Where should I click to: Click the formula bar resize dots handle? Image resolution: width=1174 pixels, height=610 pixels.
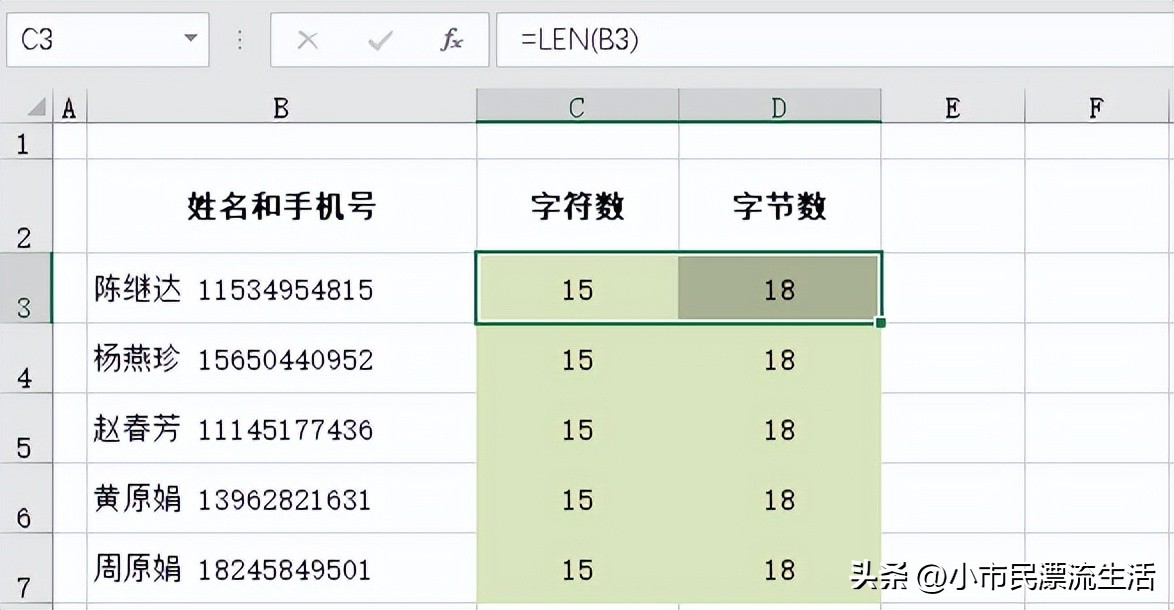(x=240, y=40)
